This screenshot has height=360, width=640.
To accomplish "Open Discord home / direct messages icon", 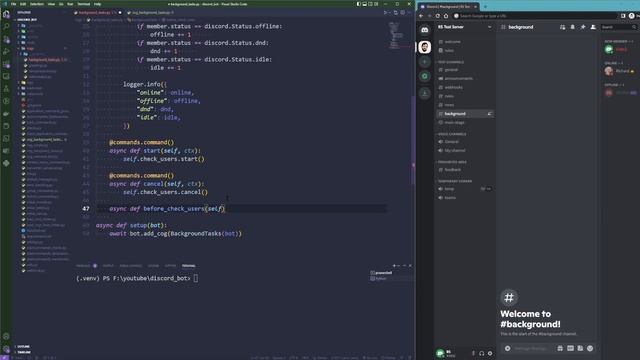I will point(424,30).
